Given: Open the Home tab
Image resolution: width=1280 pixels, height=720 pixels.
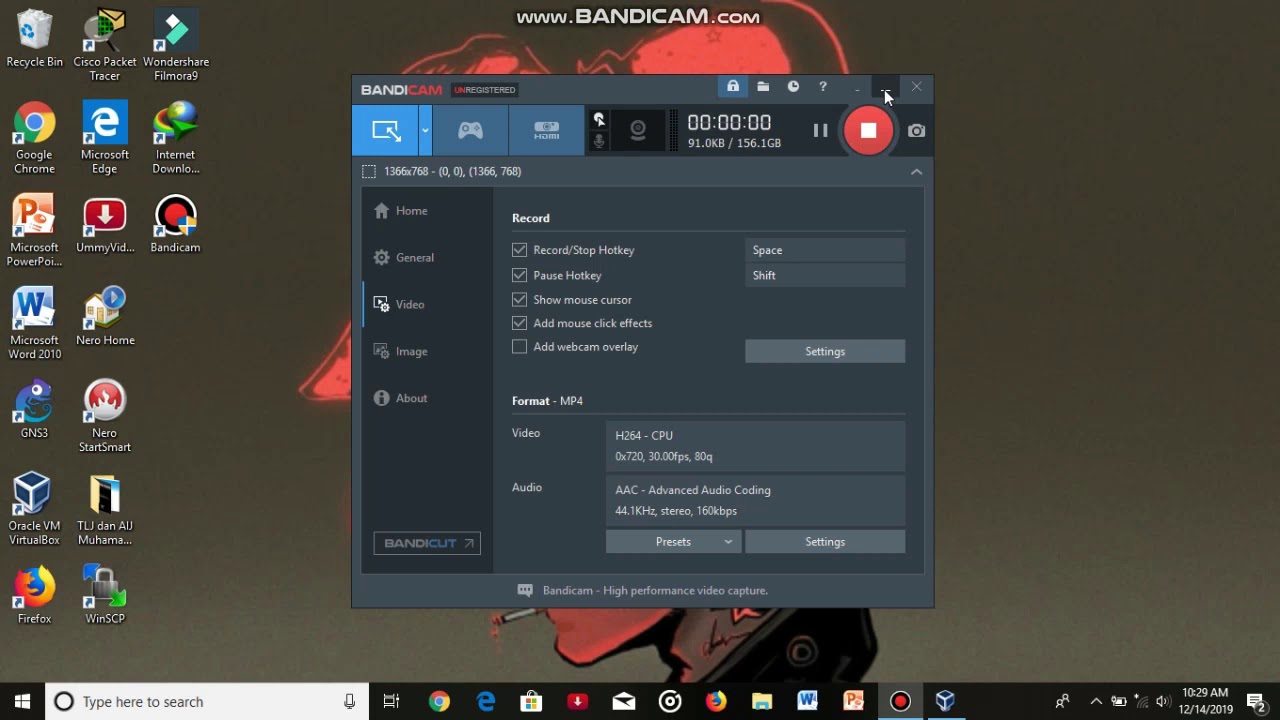Looking at the screenshot, I should click(401, 211).
